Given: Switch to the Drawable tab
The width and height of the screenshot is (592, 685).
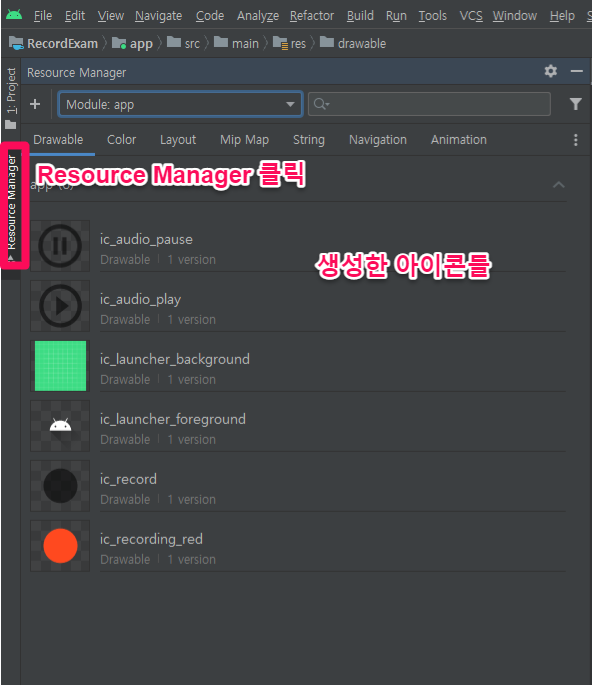Looking at the screenshot, I should [58, 140].
